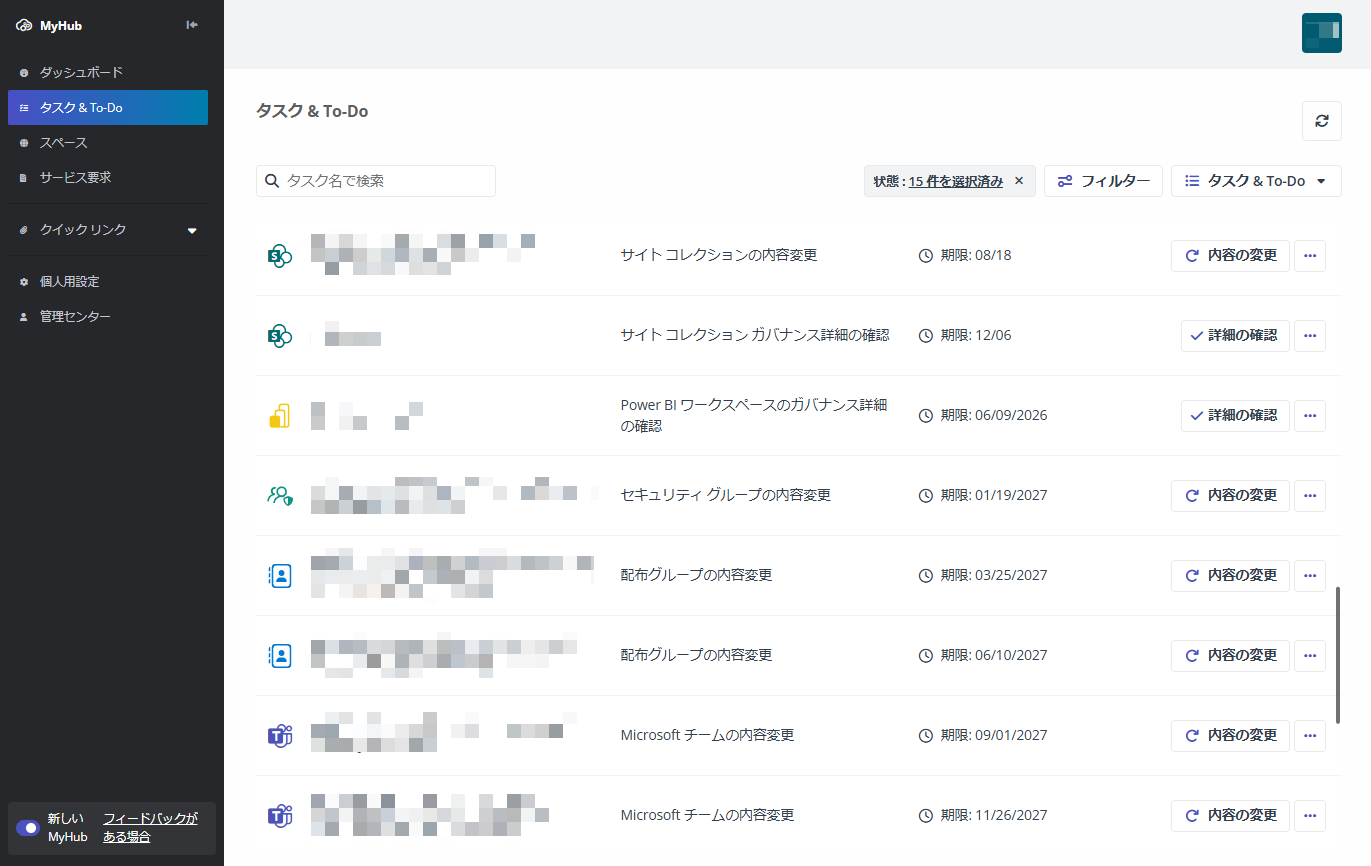Select セキュリティ グループの内容変更 text
1371x866 pixels.
(726, 495)
